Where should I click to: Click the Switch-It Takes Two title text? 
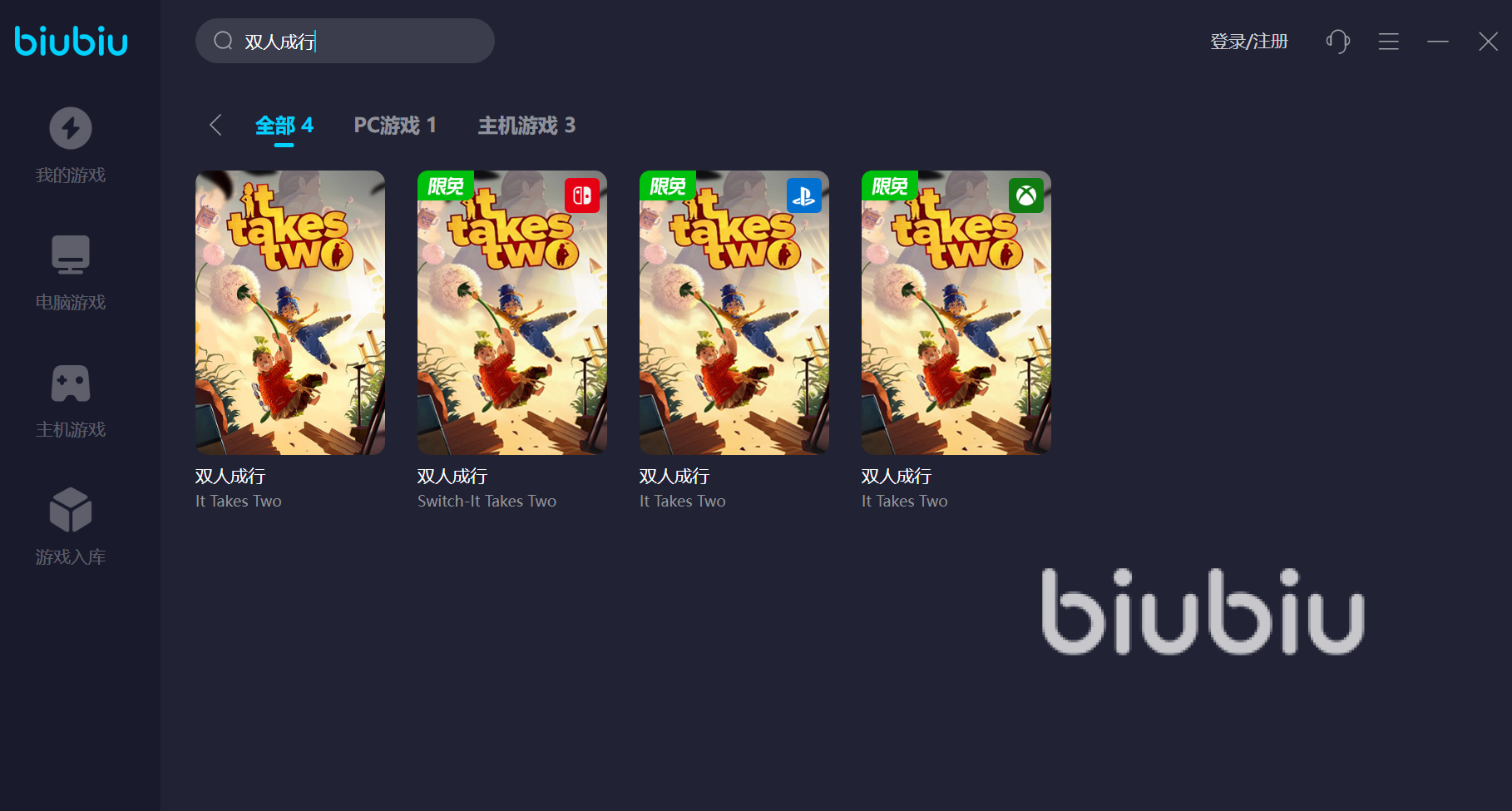click(x=487, y=501)
